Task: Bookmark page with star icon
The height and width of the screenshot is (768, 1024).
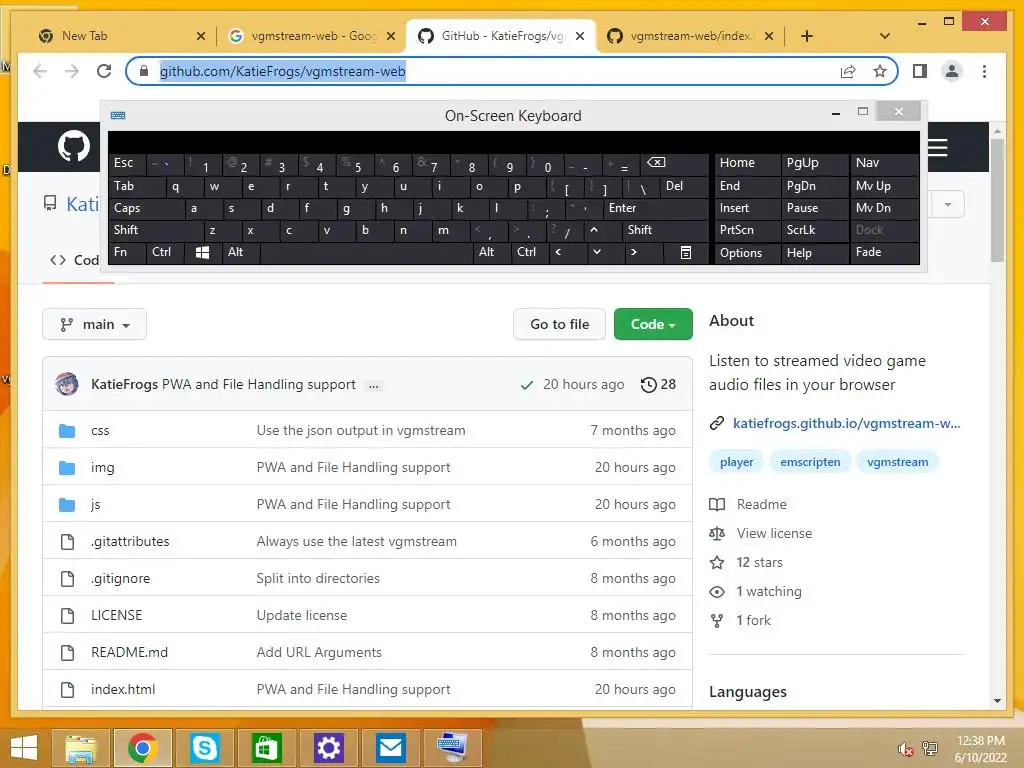Action: point(880,71)
